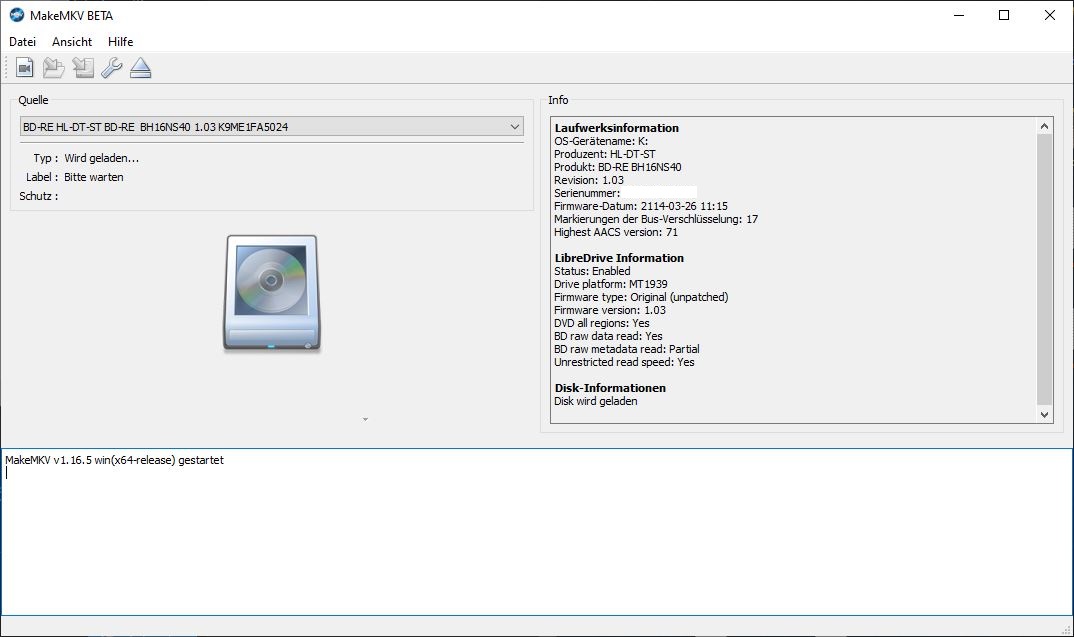Click the 'Seriennummer:' line
Viewport: 1074px width, 637px height.
pos(587,193)
